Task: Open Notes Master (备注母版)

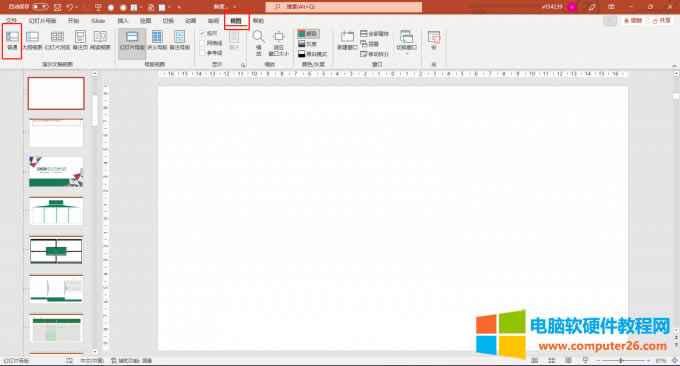Action: coord(180,40)
